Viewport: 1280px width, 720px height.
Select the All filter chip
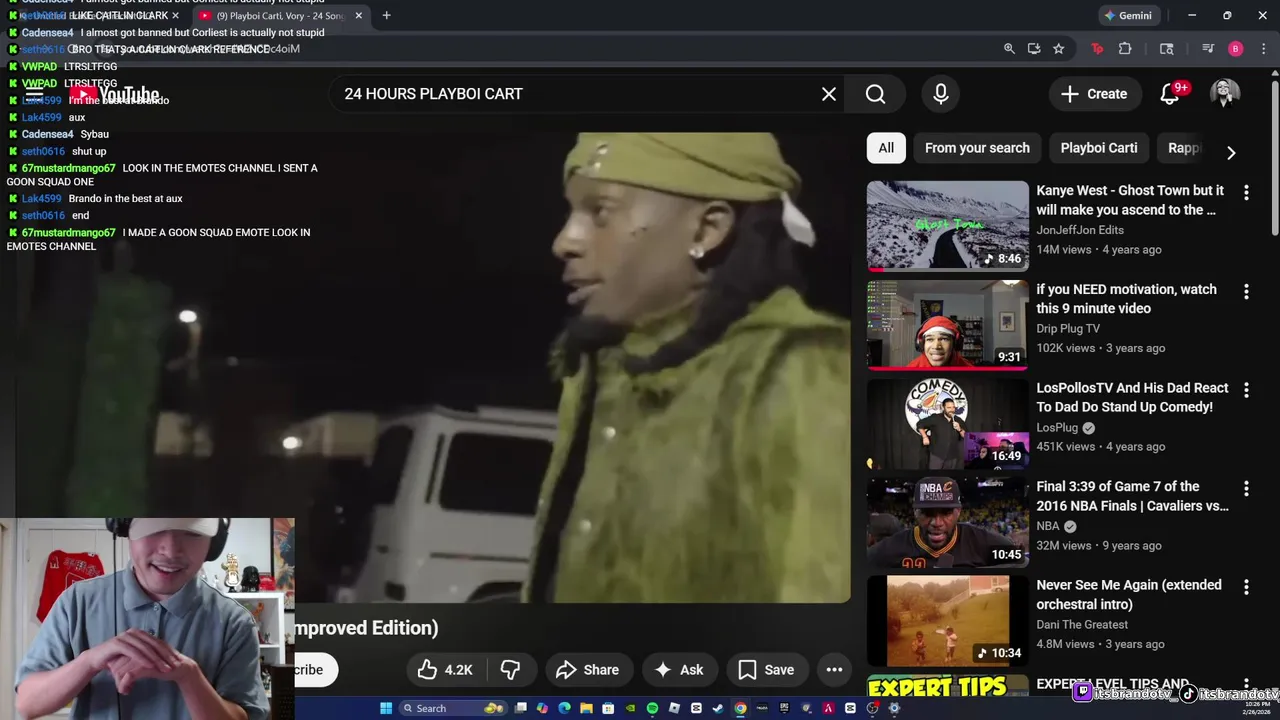pos(886,148)
